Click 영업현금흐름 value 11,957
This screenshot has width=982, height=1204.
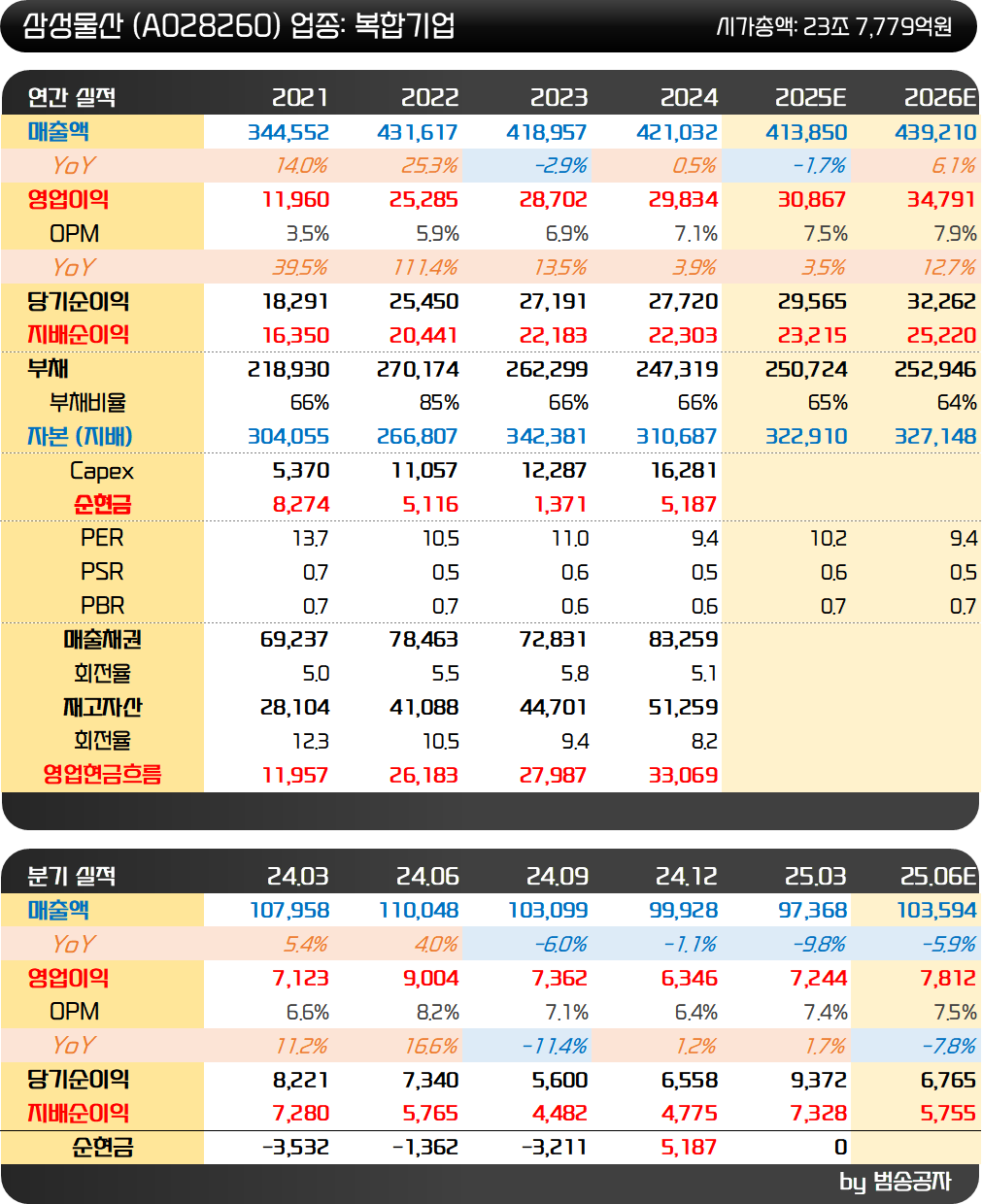(x=295, y=776)
